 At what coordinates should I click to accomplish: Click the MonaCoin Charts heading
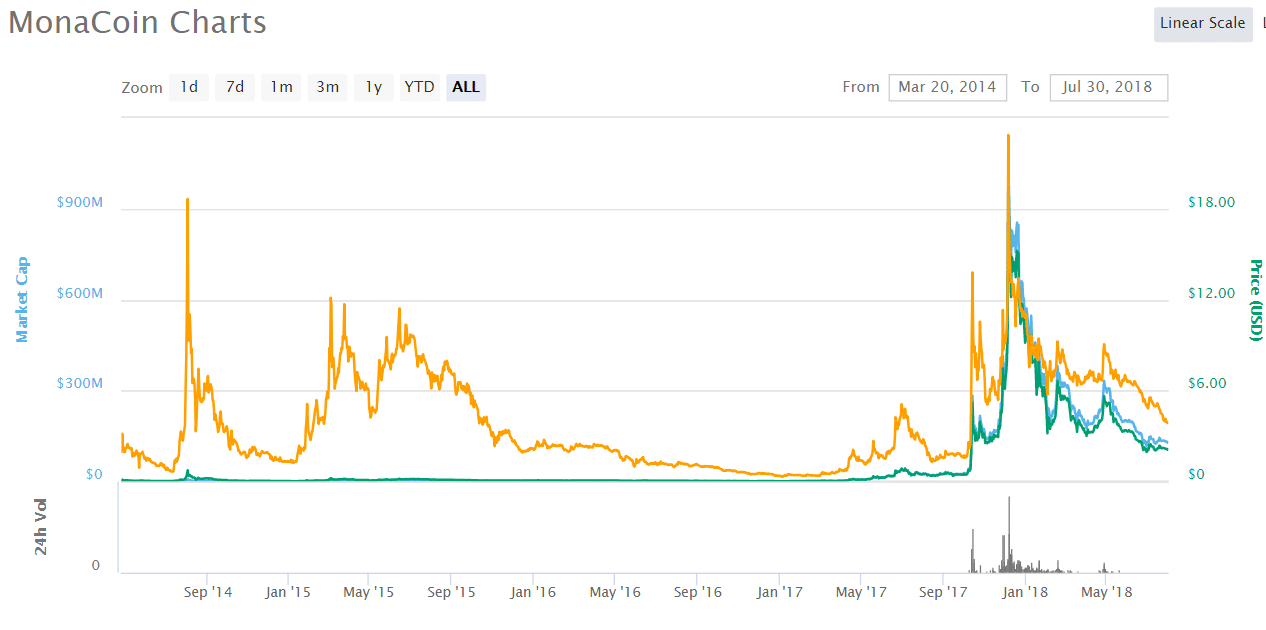coord(138,22)
